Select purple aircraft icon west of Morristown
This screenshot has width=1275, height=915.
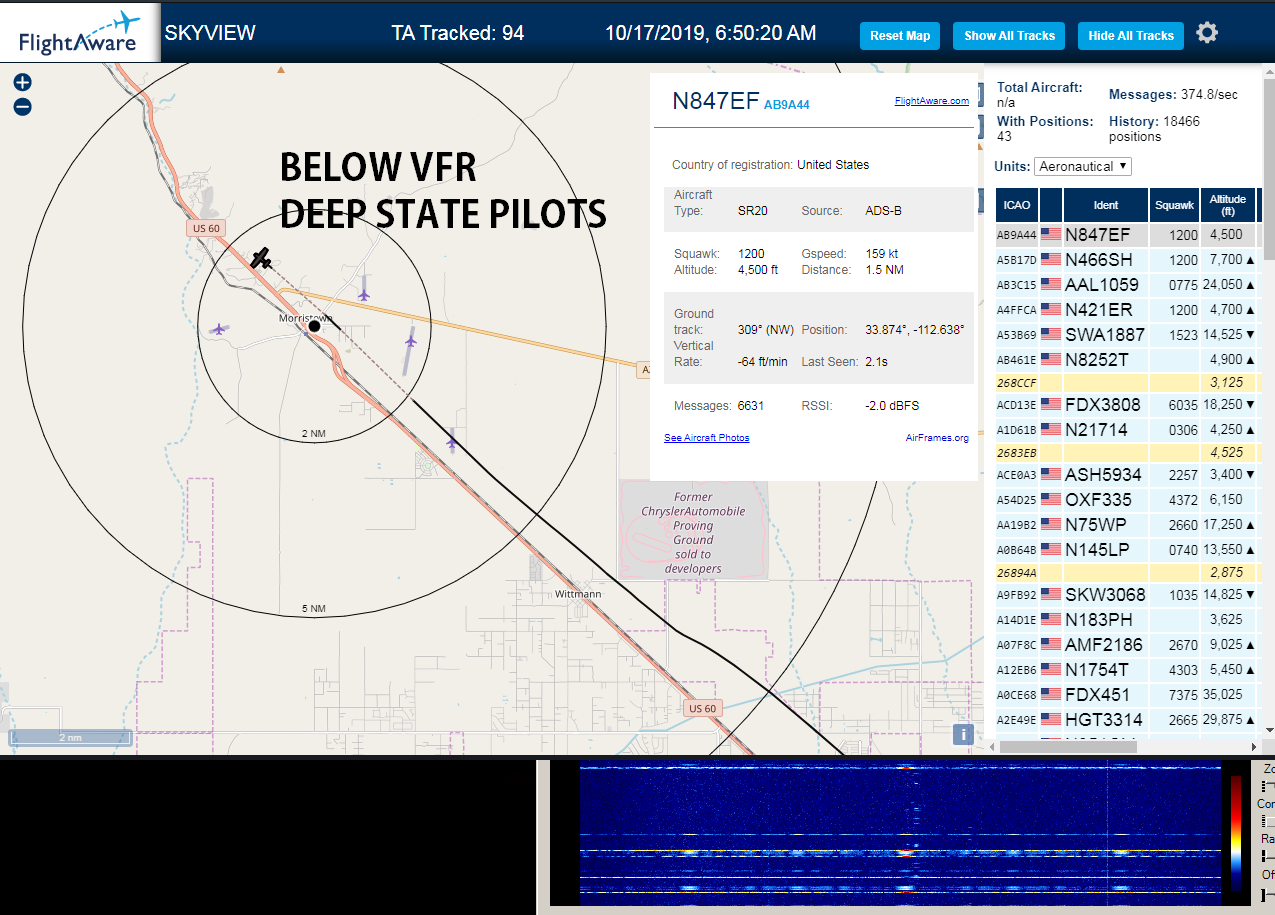[219, 328]
